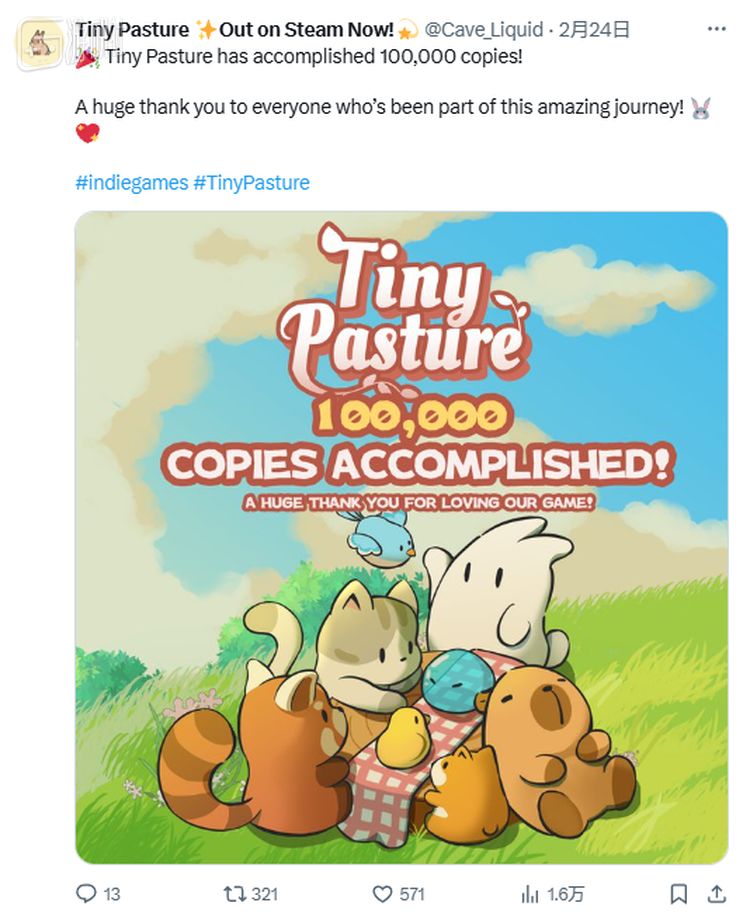The height and width of the screenshot is (913, 750).
Task: Click the repost count 321
Action: pyautogui.click(x=264, y=894)
